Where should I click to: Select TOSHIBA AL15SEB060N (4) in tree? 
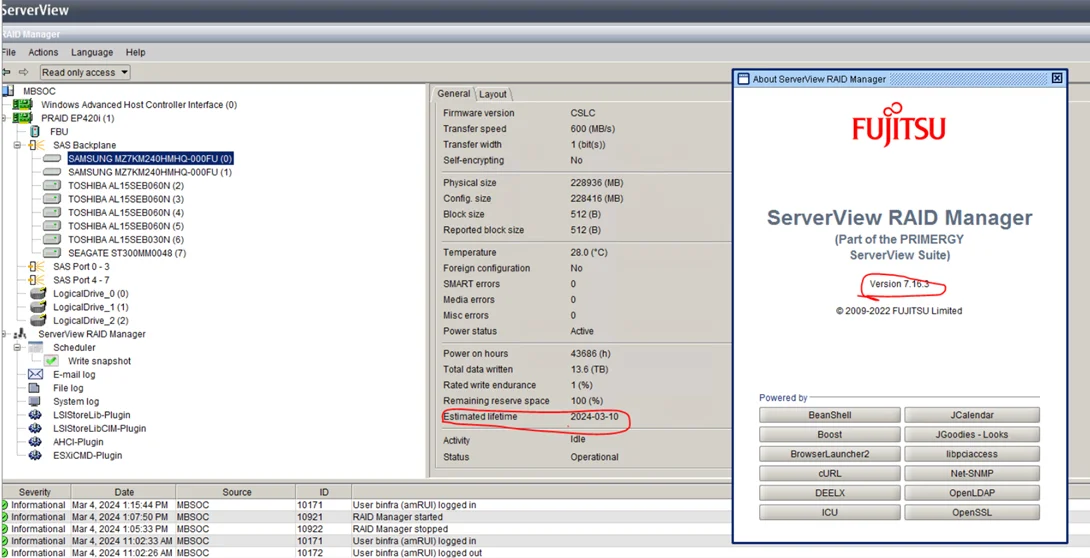tap(126, 213)
